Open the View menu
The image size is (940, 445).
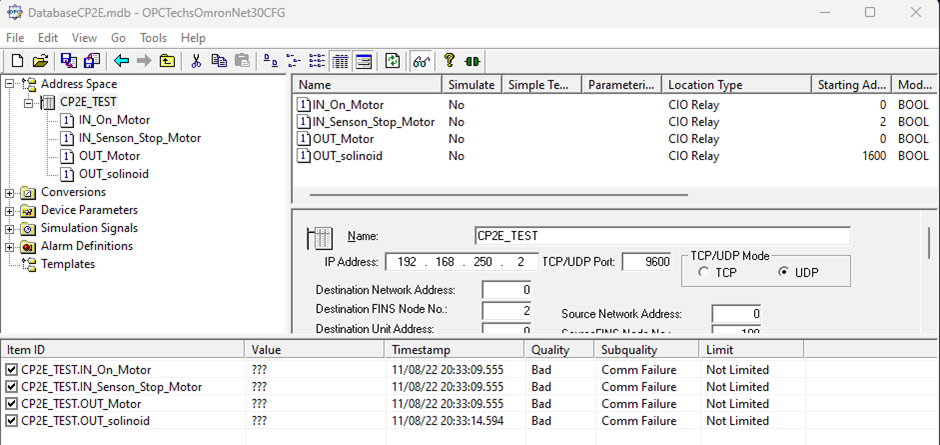(x=84, y=38)
